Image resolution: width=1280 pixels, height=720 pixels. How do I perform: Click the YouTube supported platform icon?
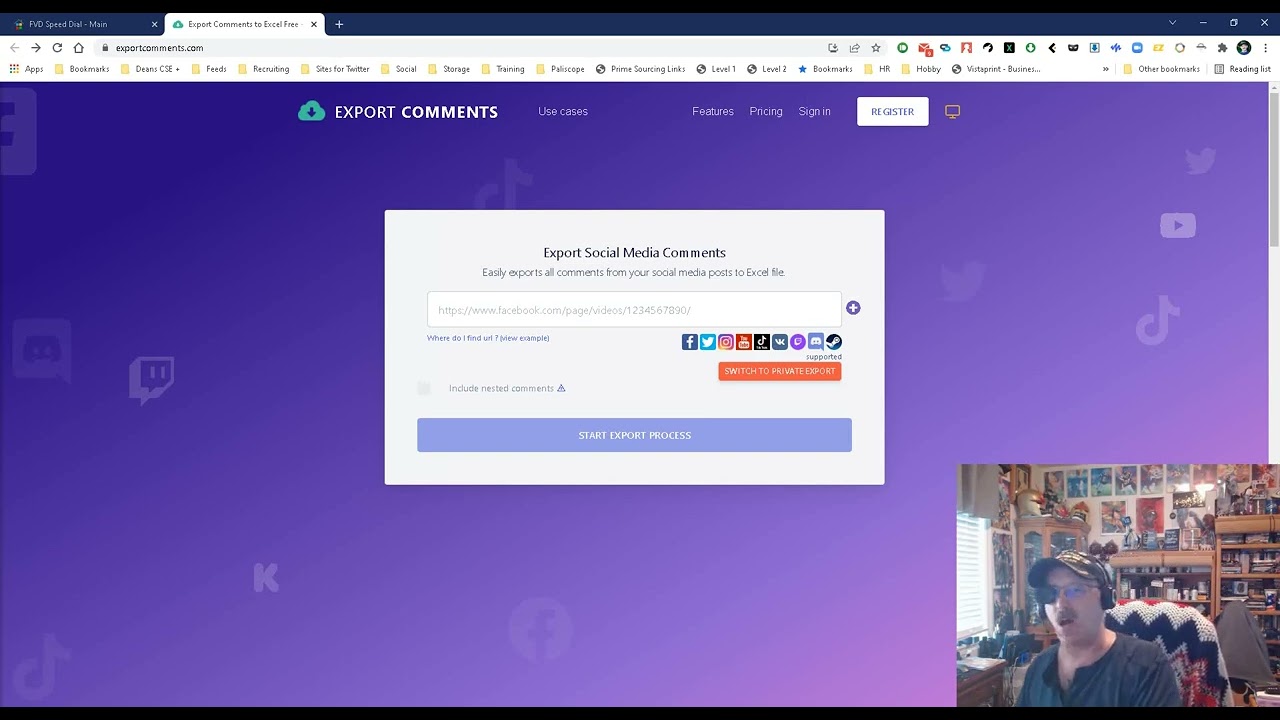click(744, 342)
